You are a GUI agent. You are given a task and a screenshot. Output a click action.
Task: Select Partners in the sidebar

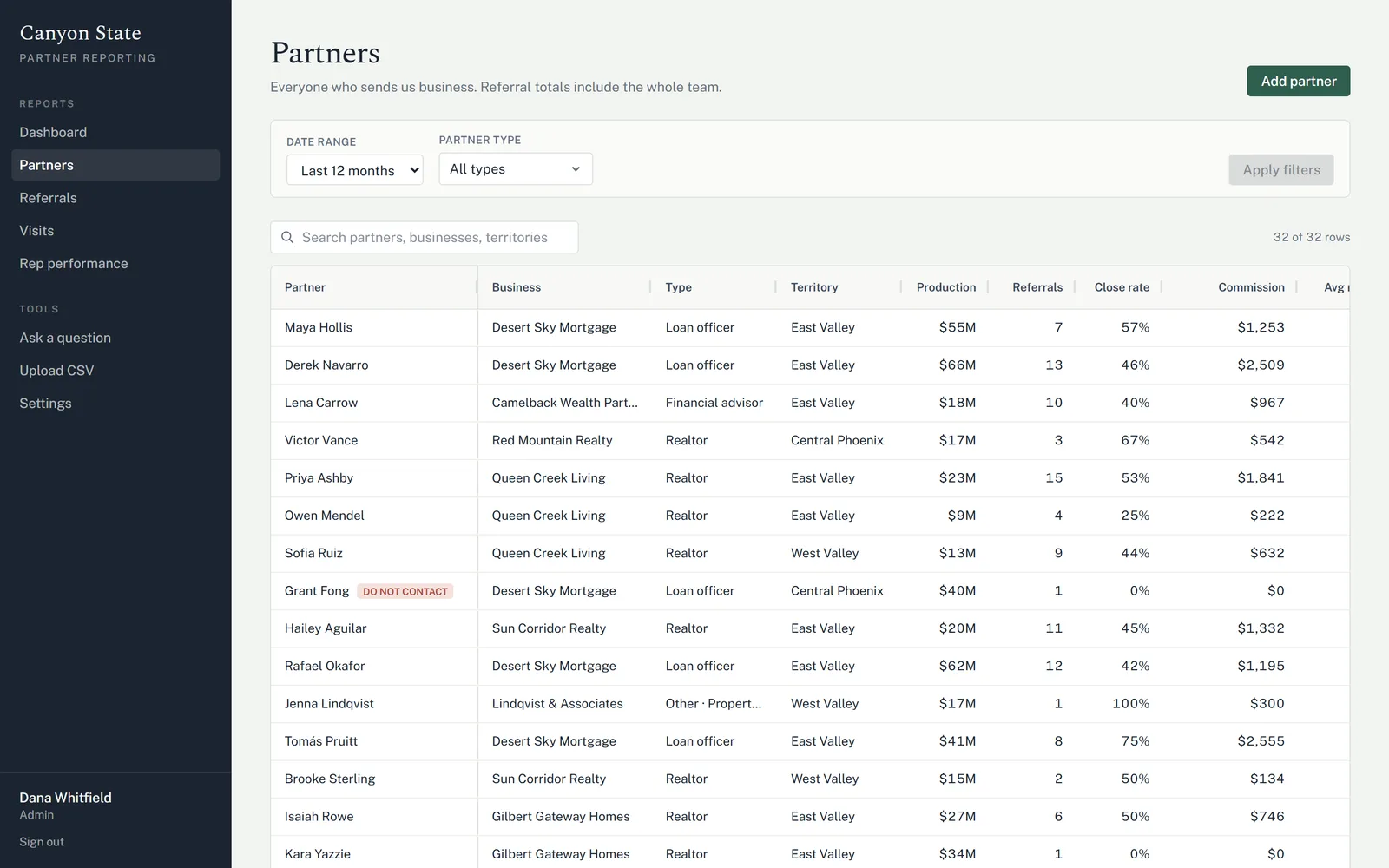115,165
